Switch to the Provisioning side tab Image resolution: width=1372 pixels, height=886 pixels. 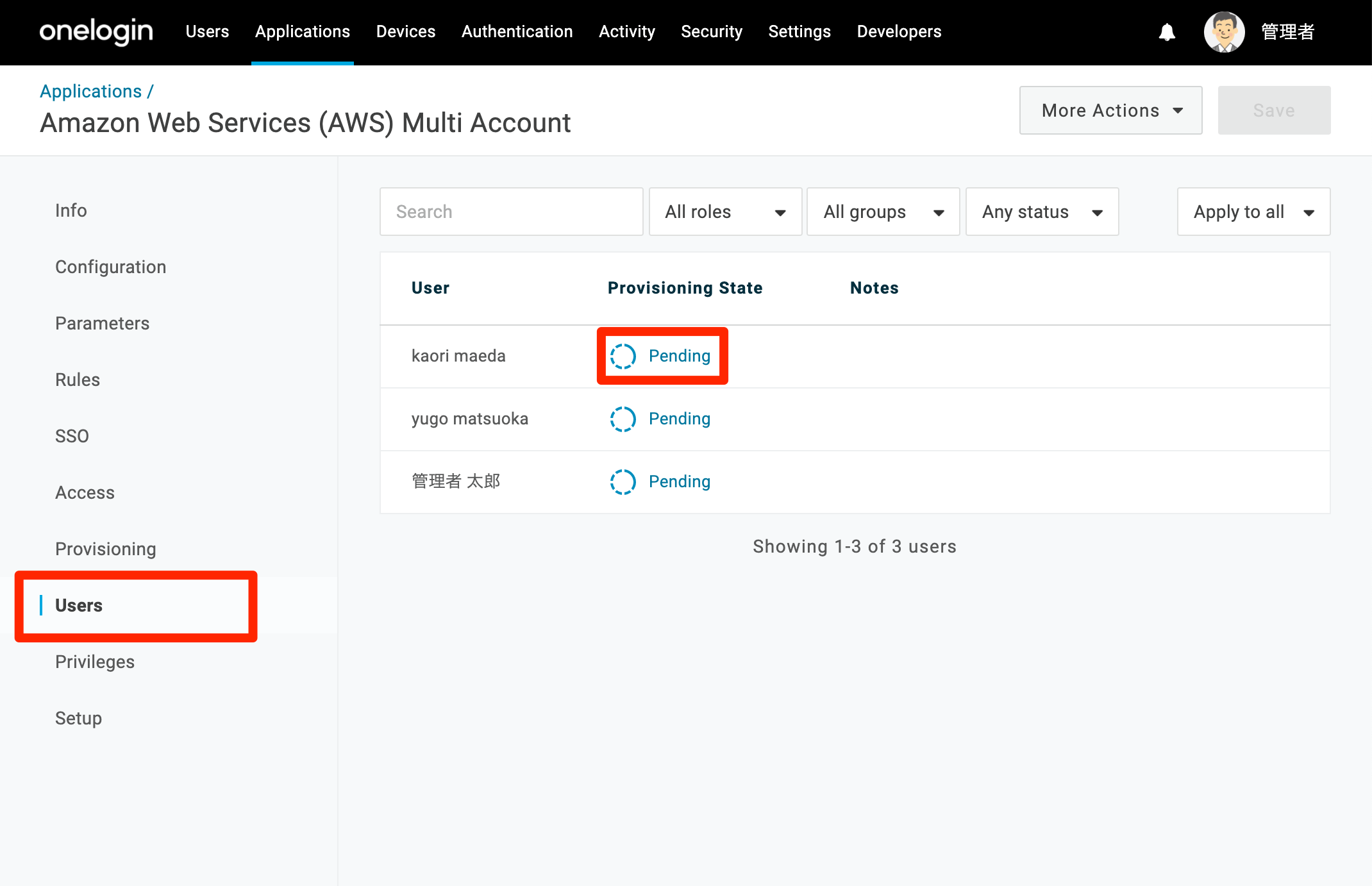(106, 549)
